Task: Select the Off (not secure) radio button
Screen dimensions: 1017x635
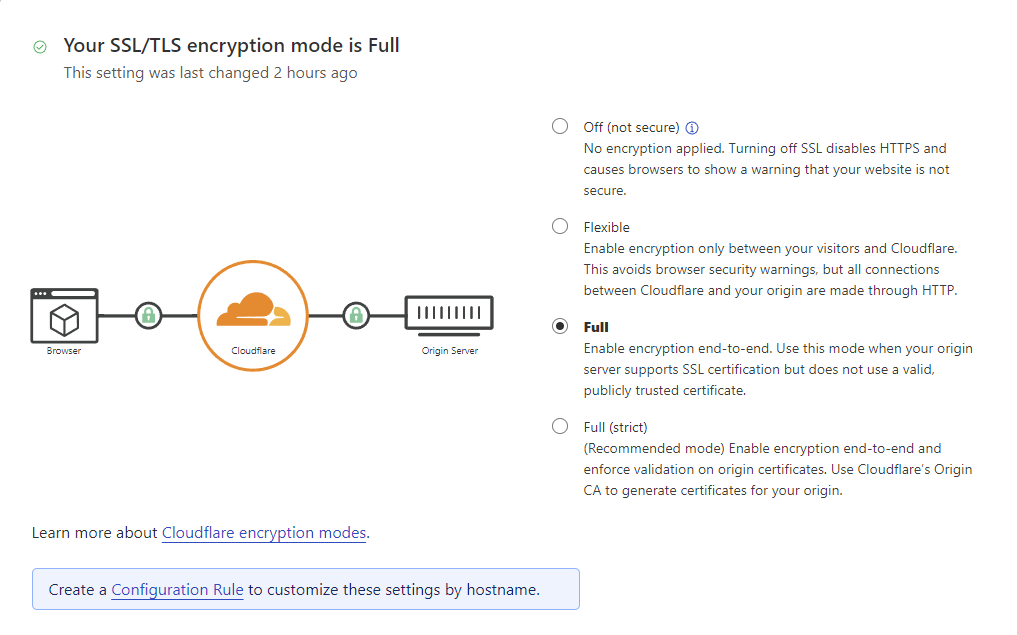Action: [x=560, y=126]
